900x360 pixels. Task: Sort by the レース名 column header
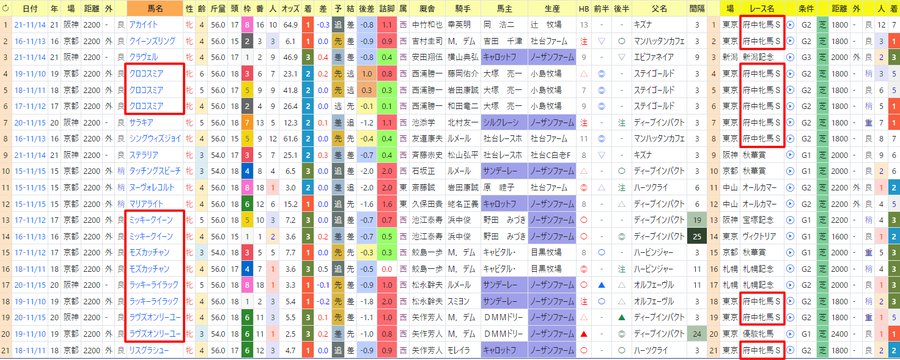click(x=762, y=9)
